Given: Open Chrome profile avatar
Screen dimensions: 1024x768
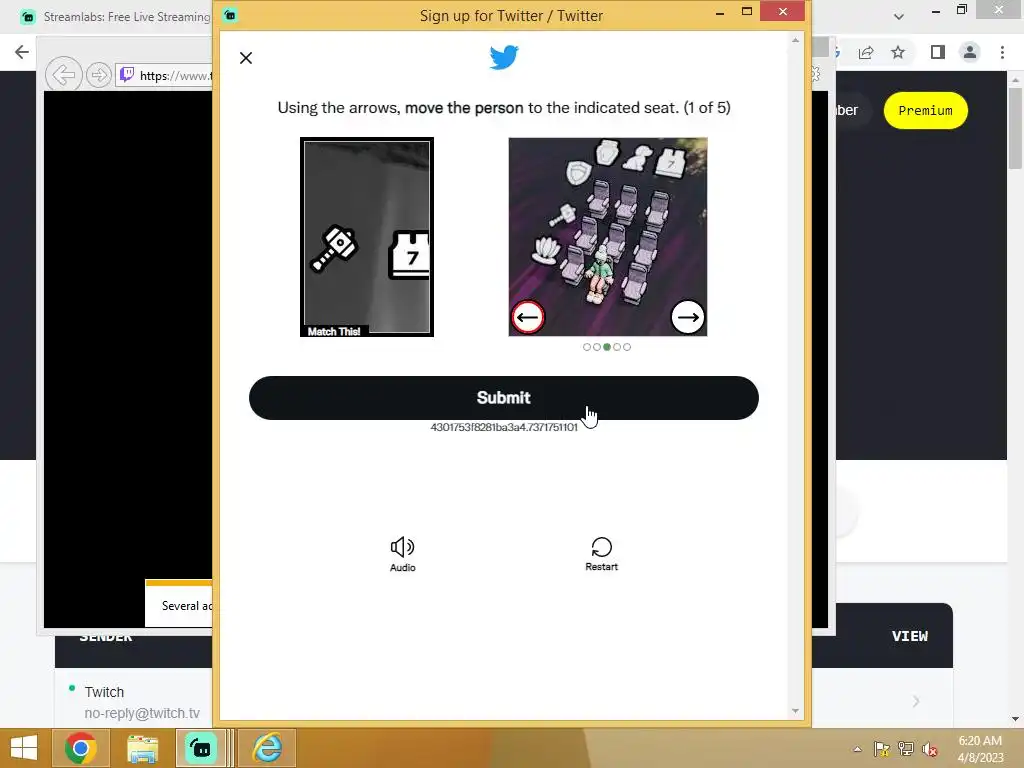Looking at the screenshot, I should [x=970, y=52].
